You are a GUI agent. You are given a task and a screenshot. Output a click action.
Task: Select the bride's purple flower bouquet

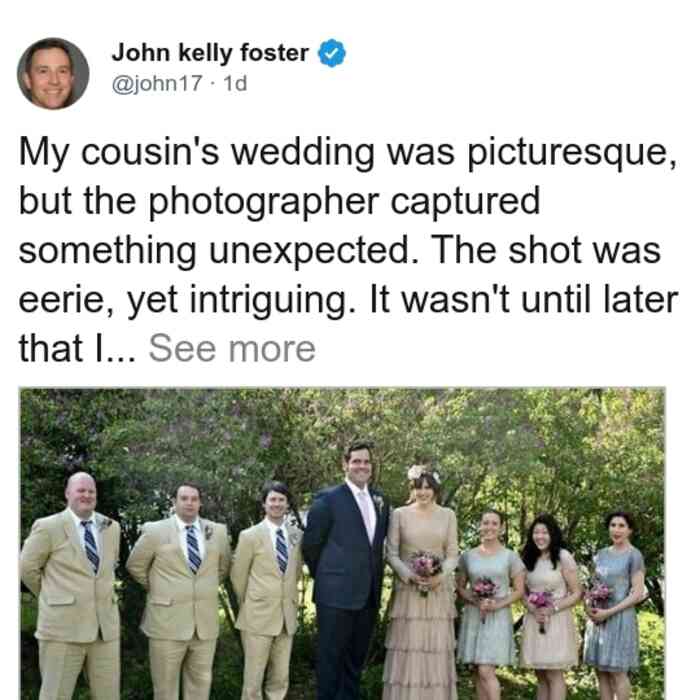click(425, 568)
